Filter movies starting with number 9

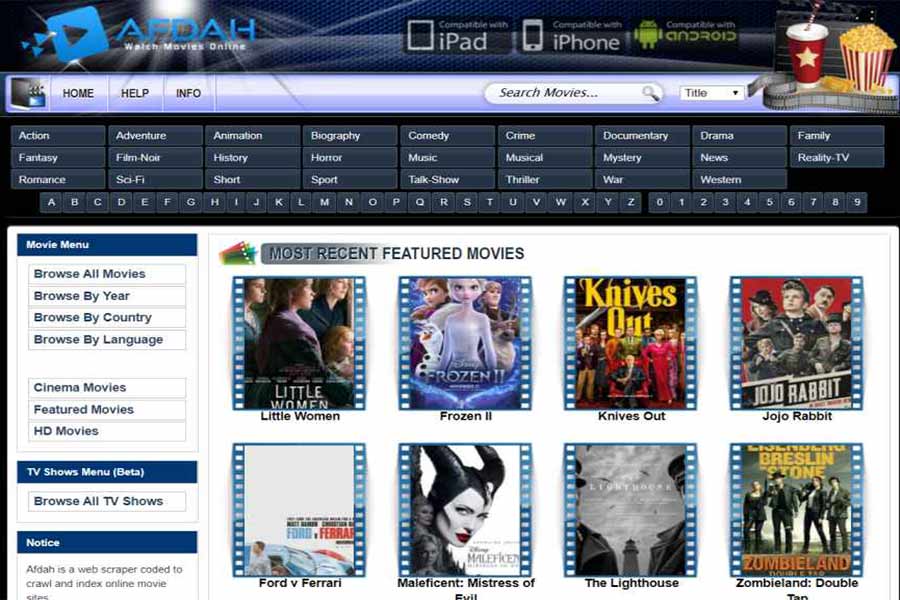click(x=857, y=202)
